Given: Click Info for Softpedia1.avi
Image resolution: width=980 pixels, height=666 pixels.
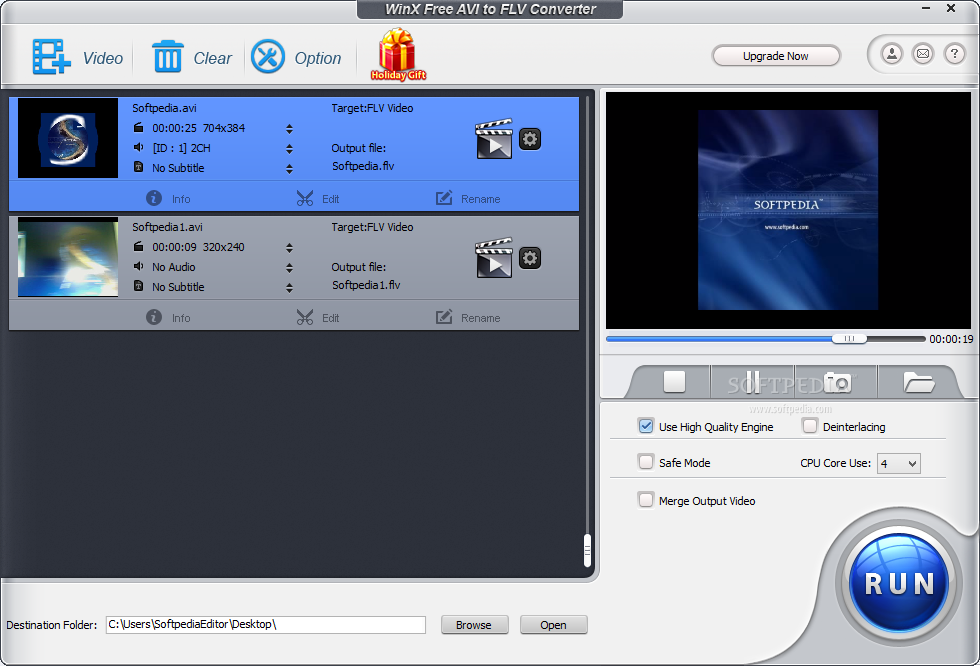Looking at the screenshot, I should pyautogui.click(x=168, y=317).
